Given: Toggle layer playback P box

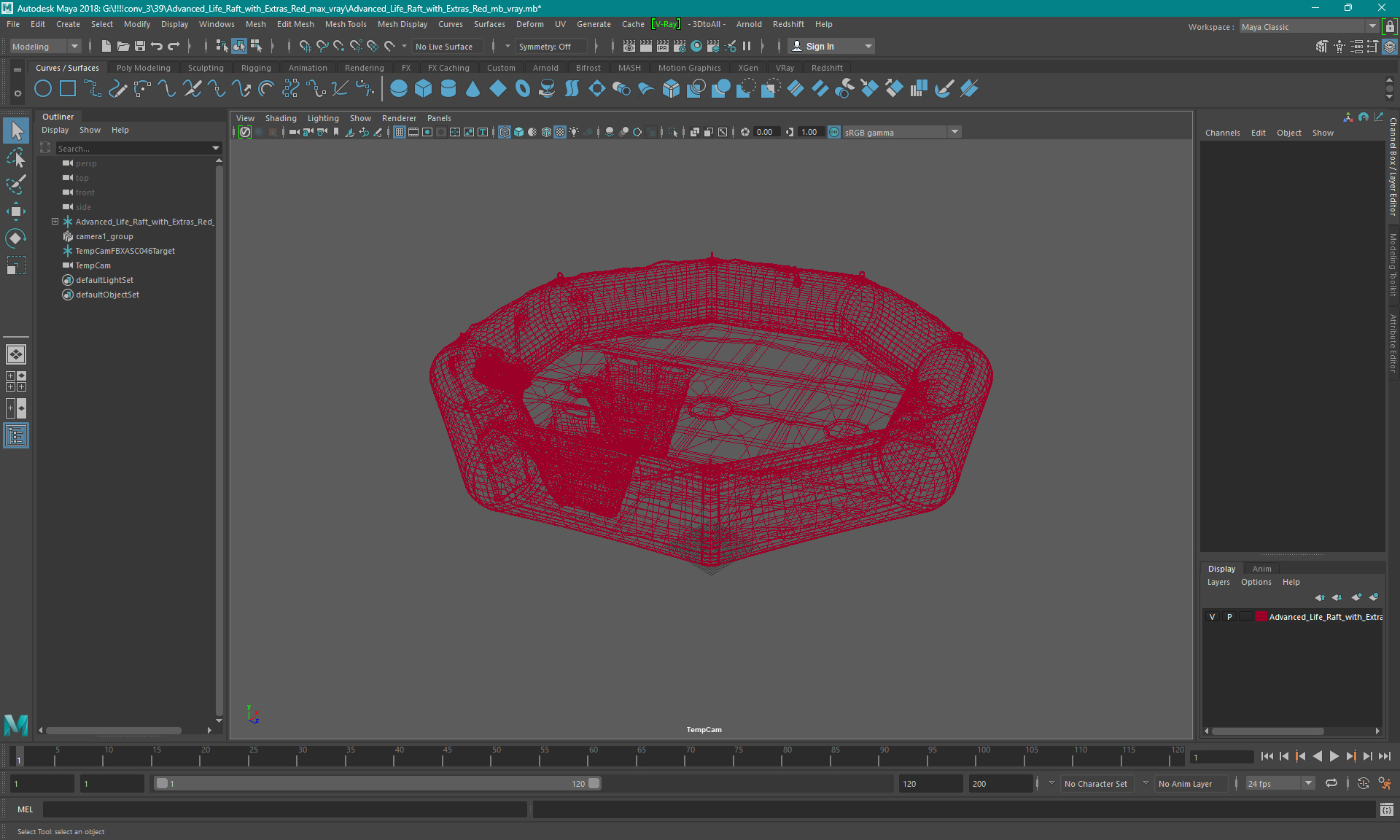Looking at the screenshot, I should [x=1229, y=617].
